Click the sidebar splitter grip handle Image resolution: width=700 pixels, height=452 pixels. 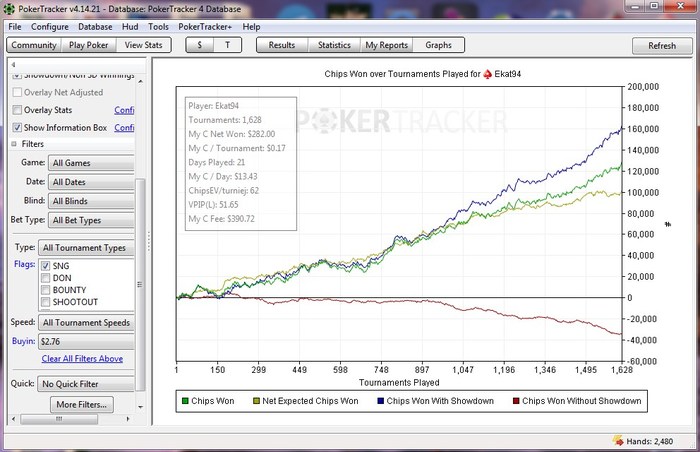[x=149, y=241]
